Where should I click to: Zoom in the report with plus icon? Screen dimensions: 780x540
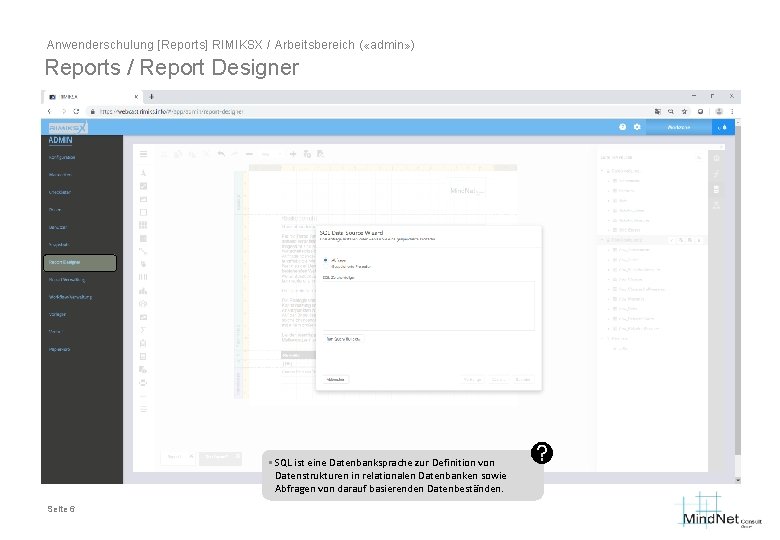(293, 154)
